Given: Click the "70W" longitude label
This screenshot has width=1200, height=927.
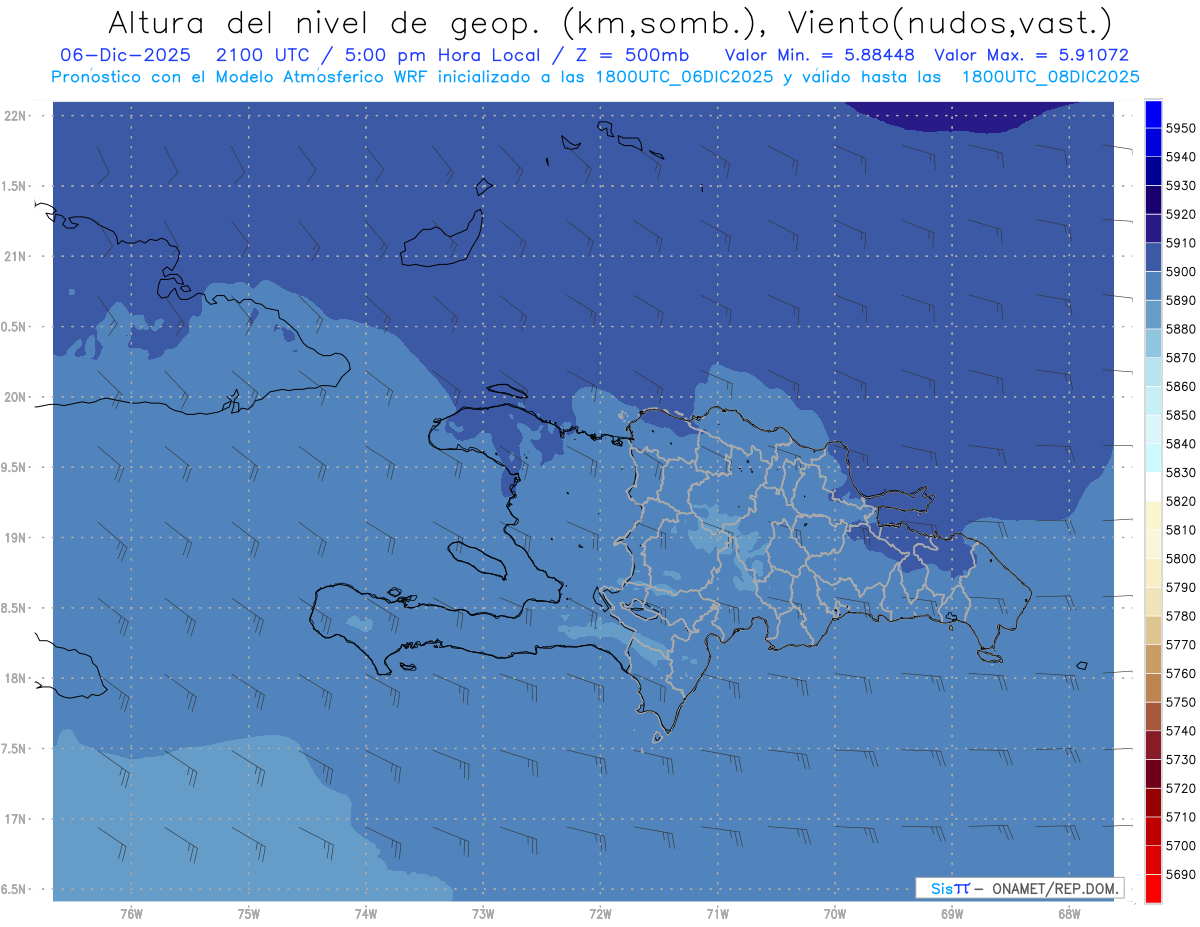Looking at the screenshot, I should (835, 914).
